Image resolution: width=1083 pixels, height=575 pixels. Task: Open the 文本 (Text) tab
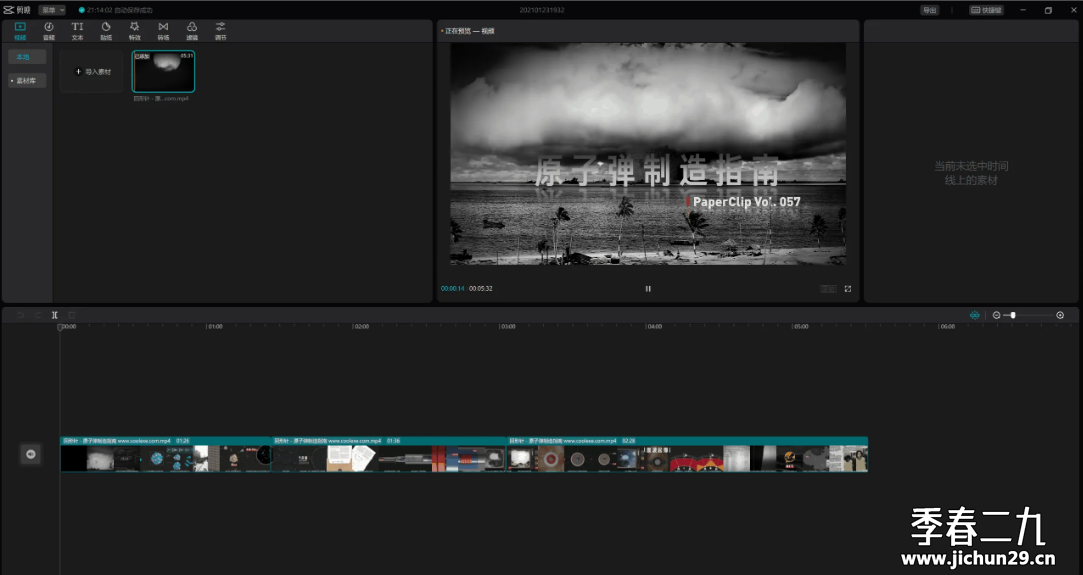77,31
